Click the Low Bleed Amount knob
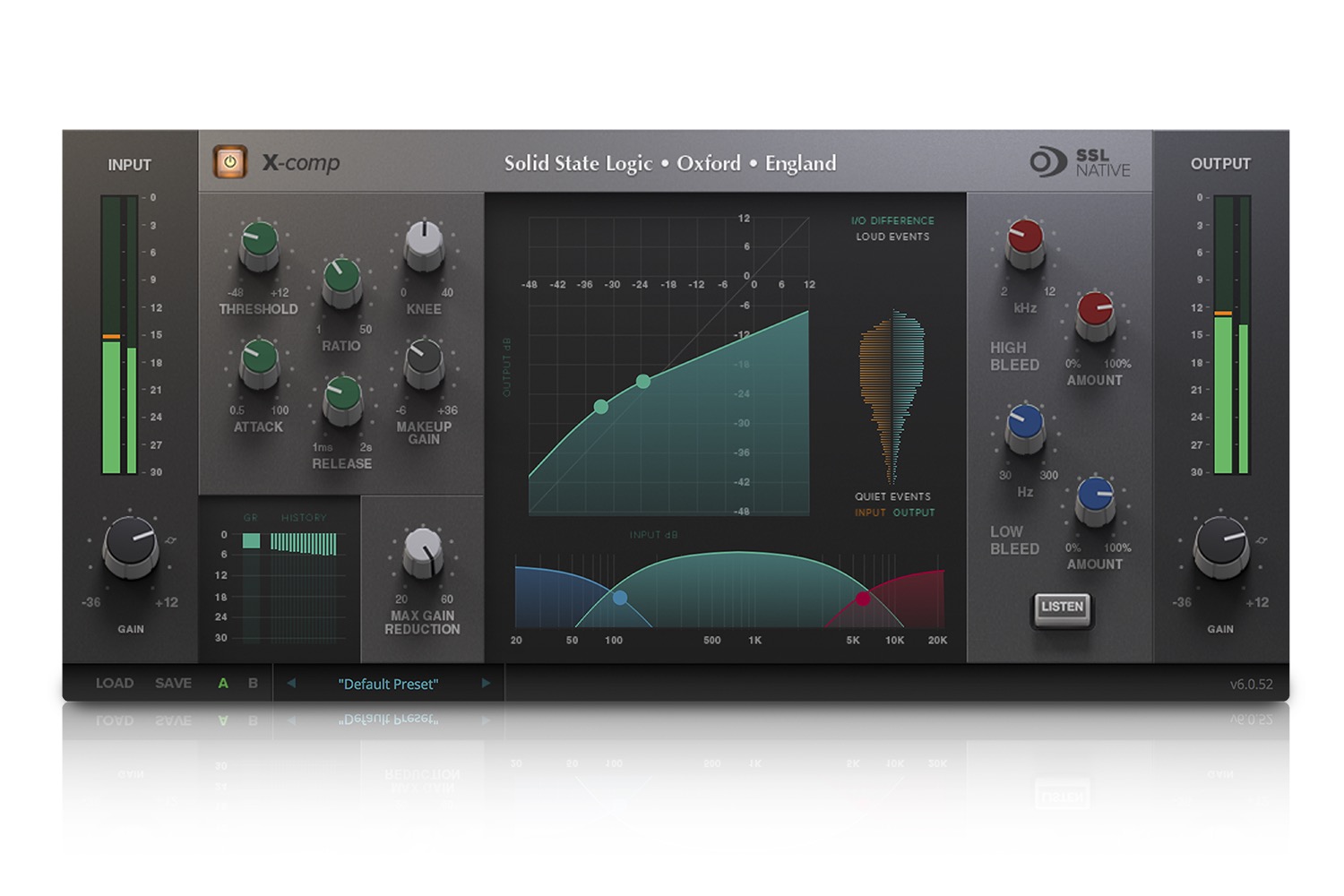Viewport: 1344px width, 896px height. [x=1095, y=499]
